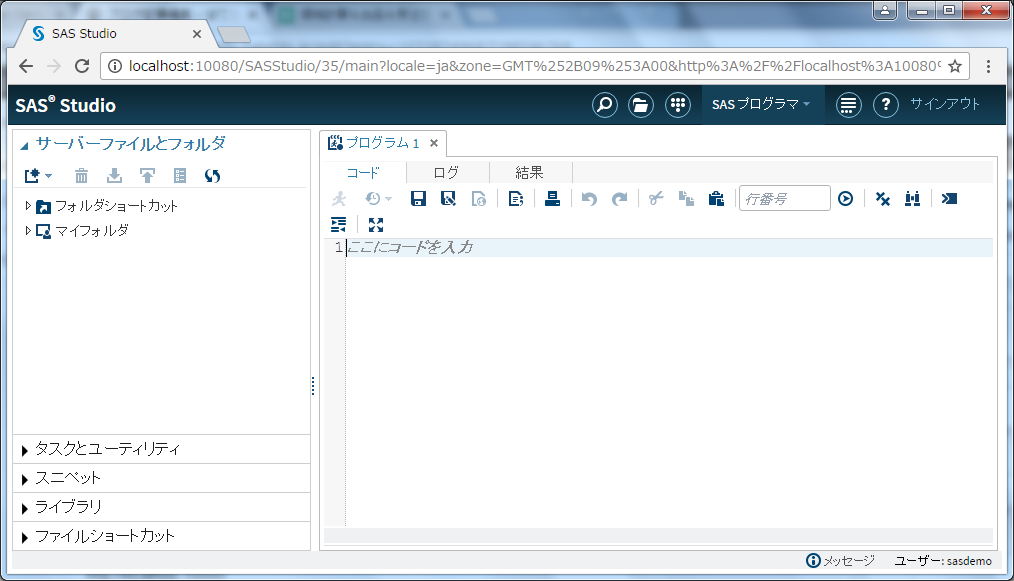The height and width of the screenshot is (581, 1014).
Task: Save the program with floppy disk icon
Action: (x=418, y=199)
